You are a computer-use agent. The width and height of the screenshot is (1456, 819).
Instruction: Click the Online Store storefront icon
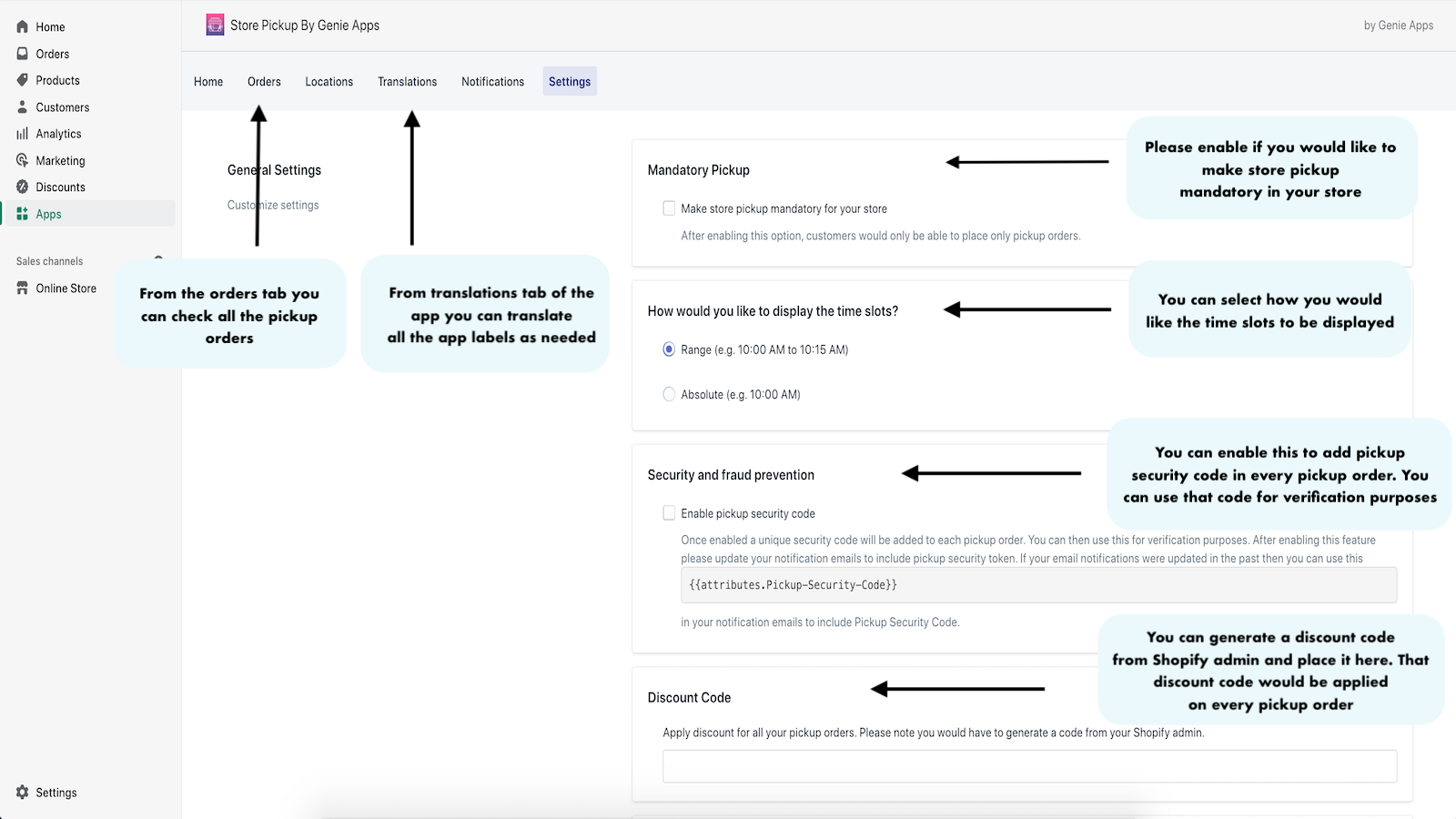(23, 288)
